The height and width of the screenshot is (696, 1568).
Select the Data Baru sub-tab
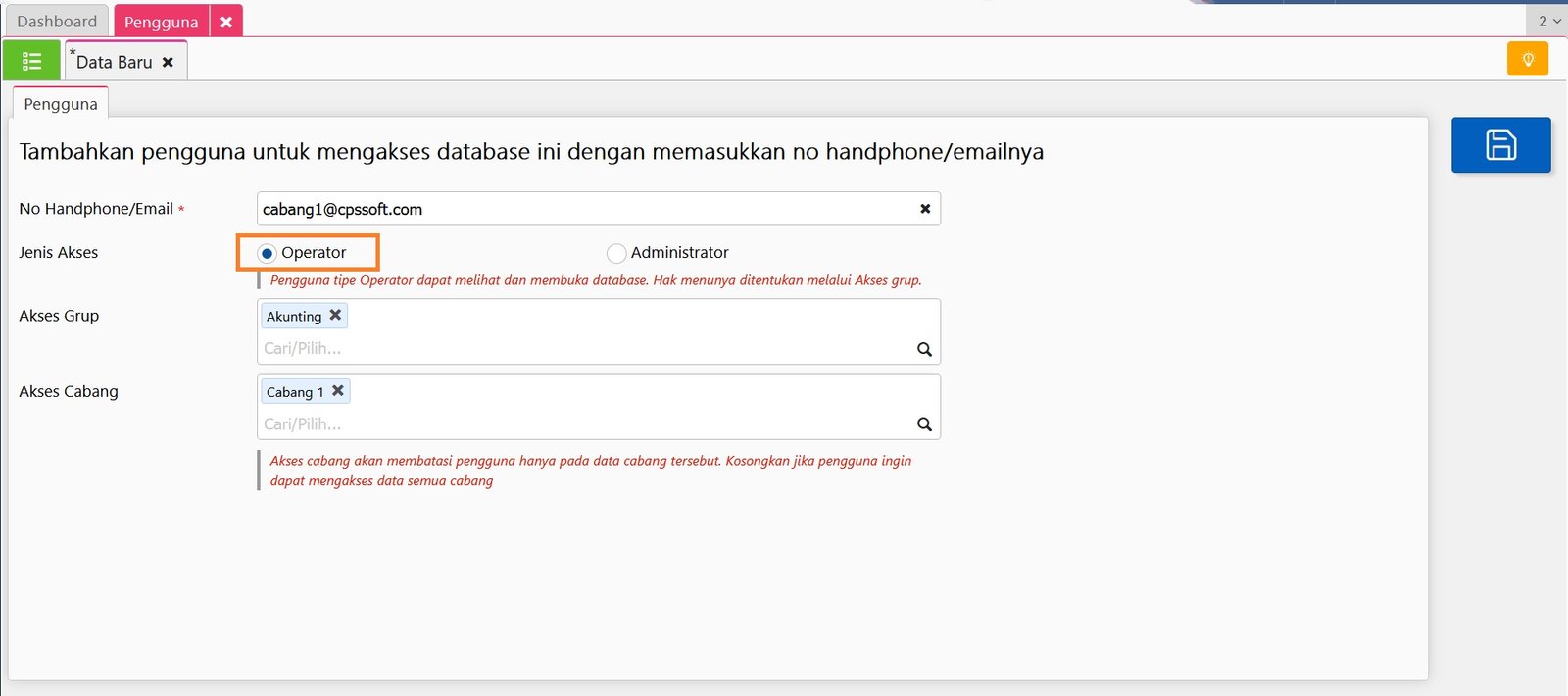click(x=114, y=62)
